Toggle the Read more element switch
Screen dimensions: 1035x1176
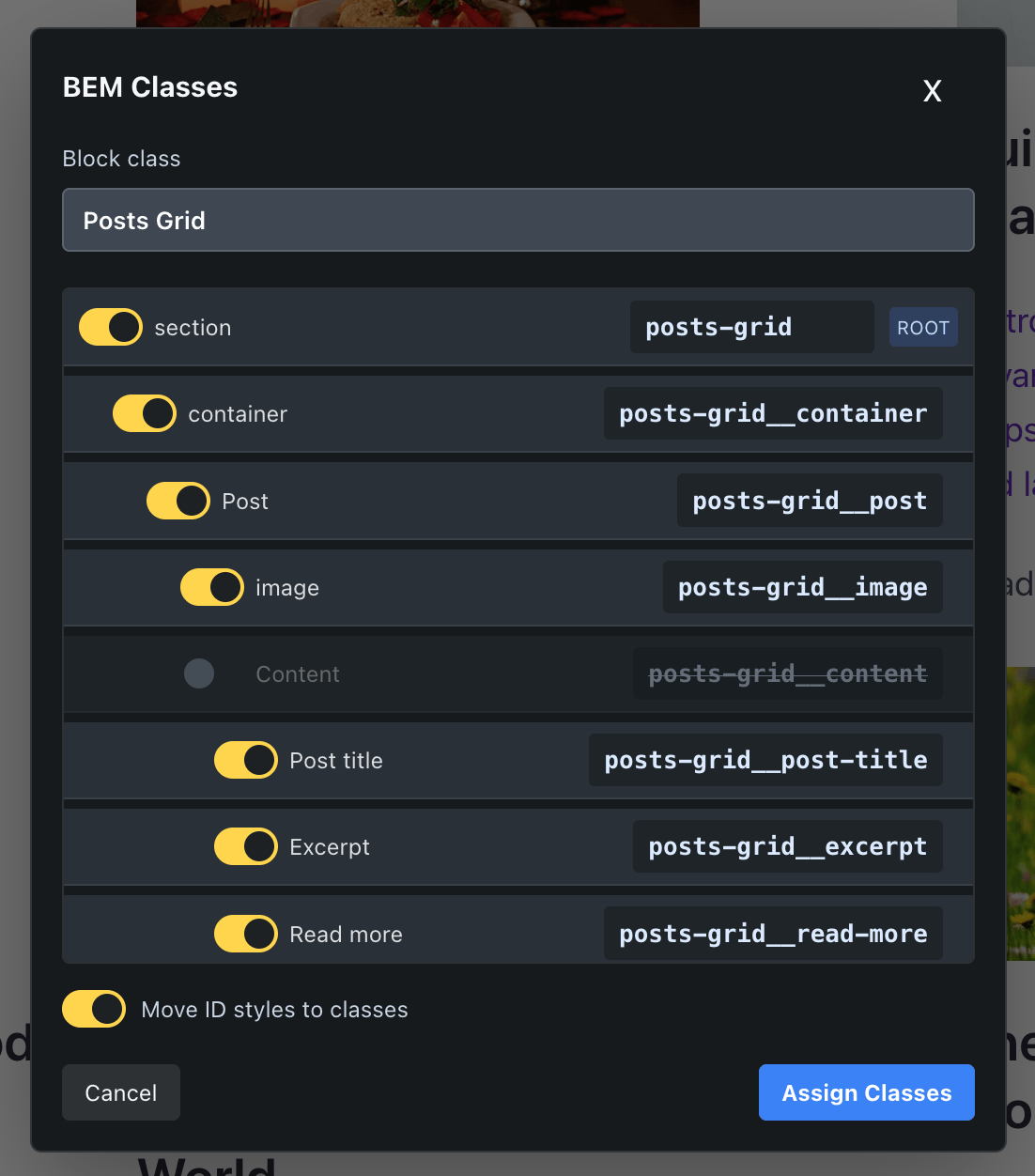point(246,934)
